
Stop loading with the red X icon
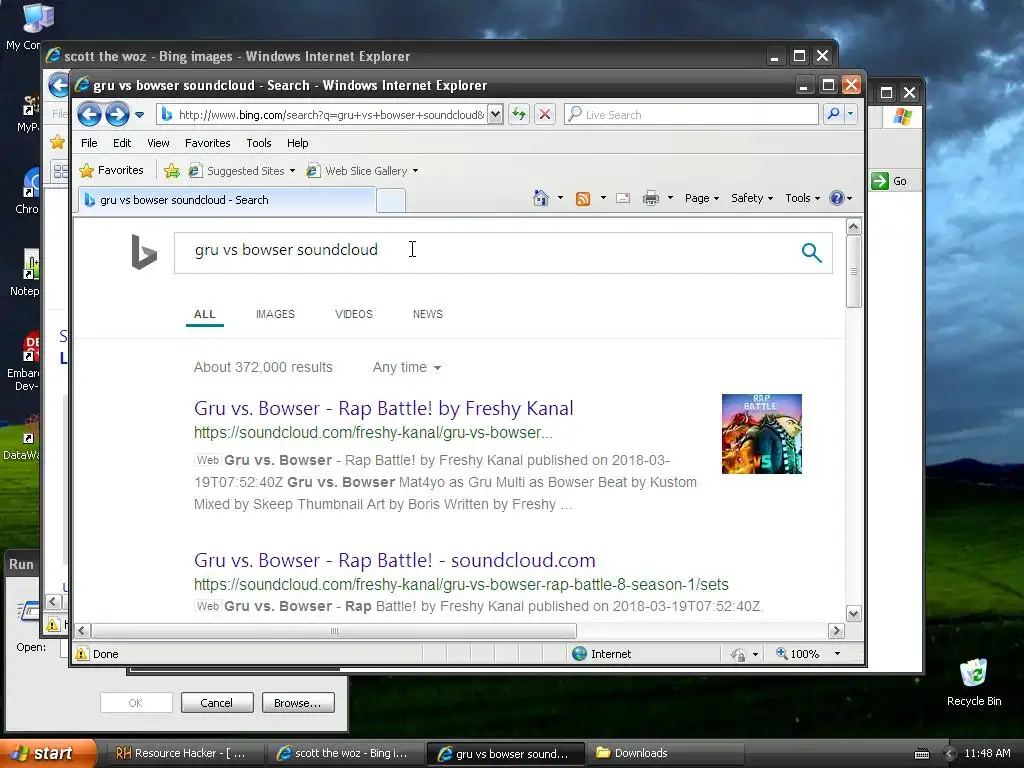click(x=545, y=114)
